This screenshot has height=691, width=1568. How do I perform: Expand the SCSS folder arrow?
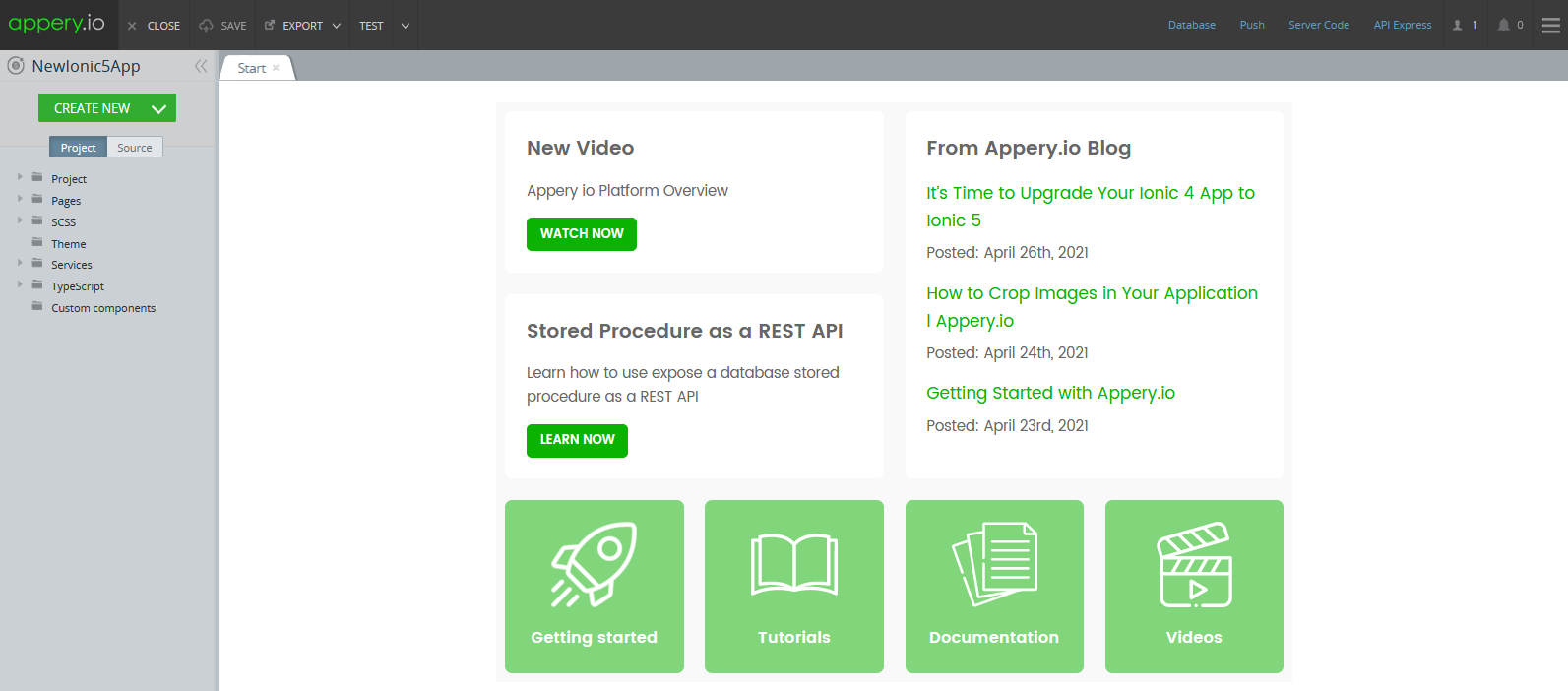coord(20,220)
